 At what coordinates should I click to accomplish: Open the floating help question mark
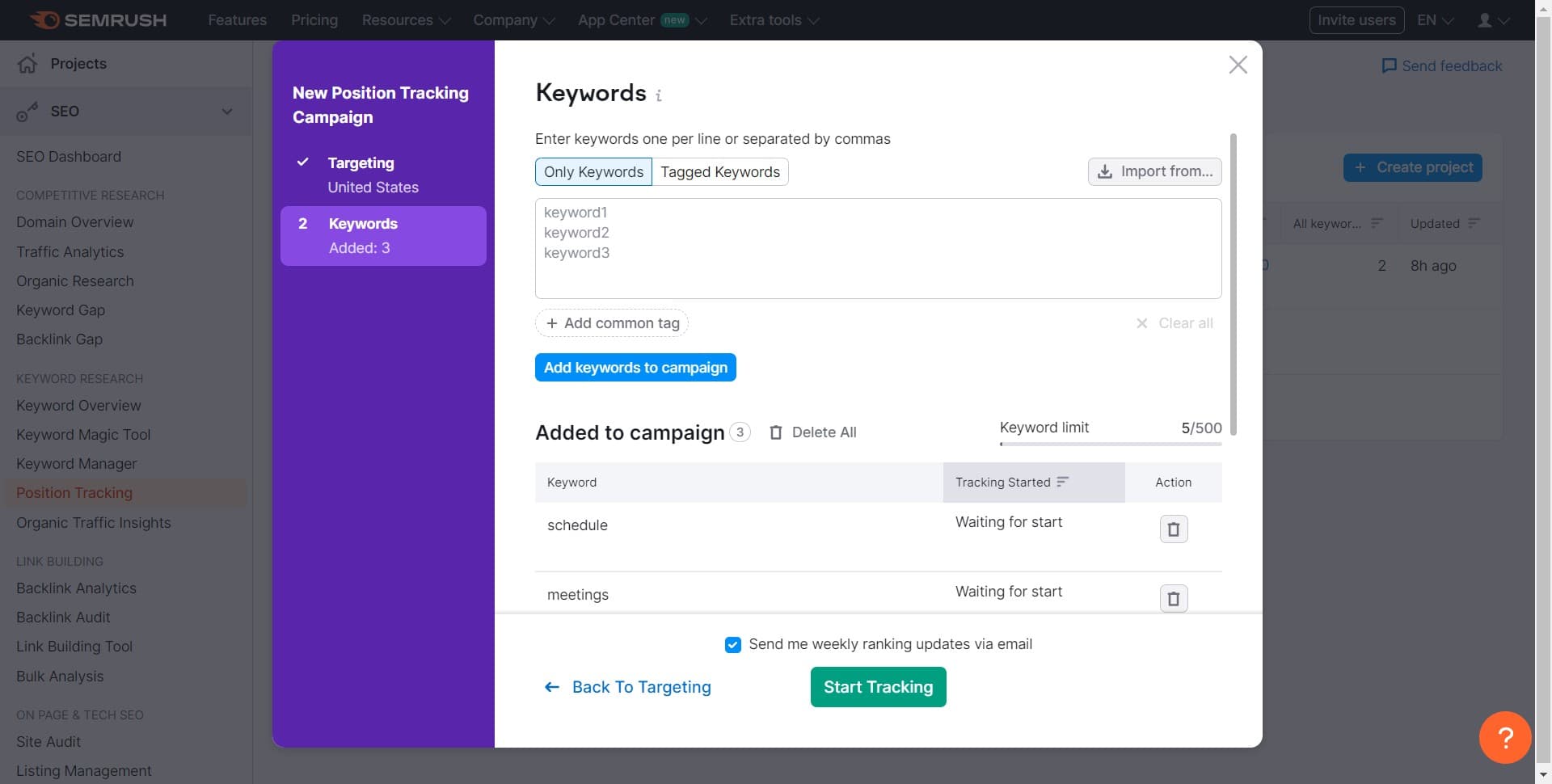[1504, 737]
